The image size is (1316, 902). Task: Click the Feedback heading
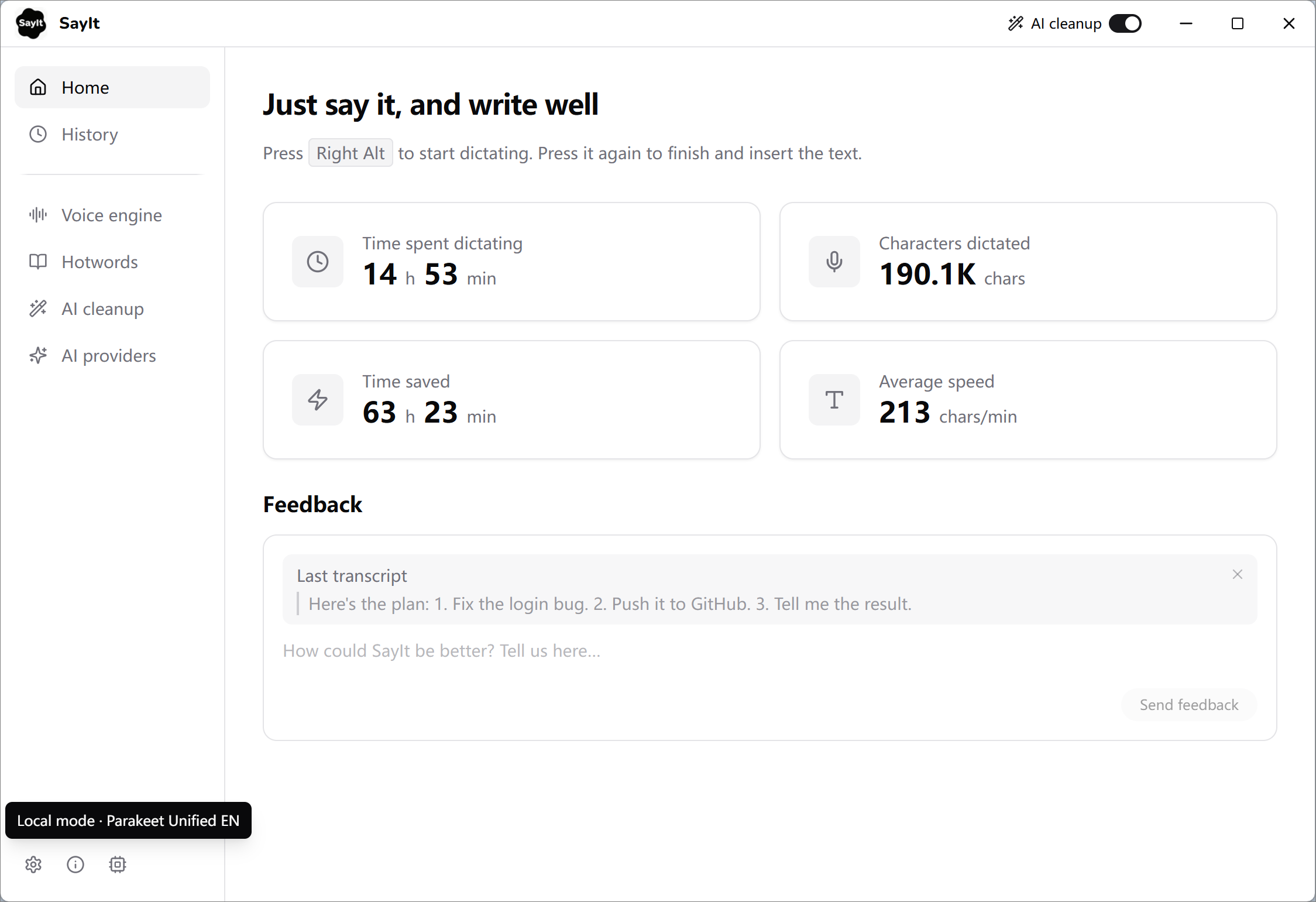312,505
